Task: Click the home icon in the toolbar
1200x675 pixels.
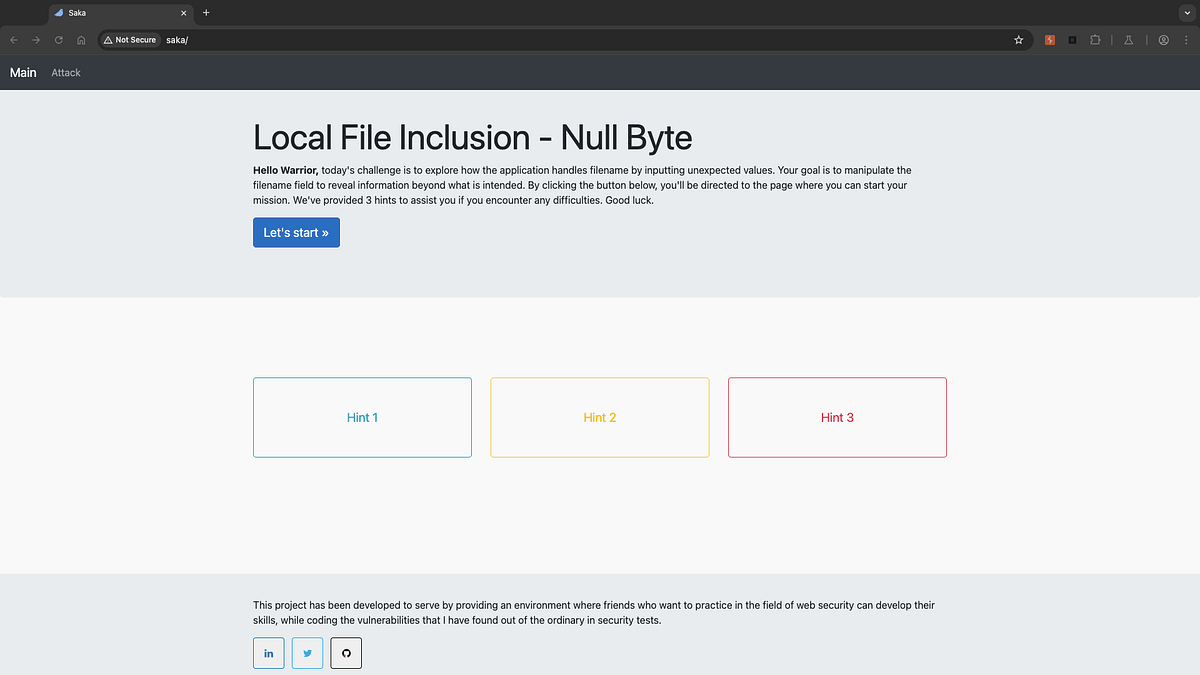Action: click(81, 40)
